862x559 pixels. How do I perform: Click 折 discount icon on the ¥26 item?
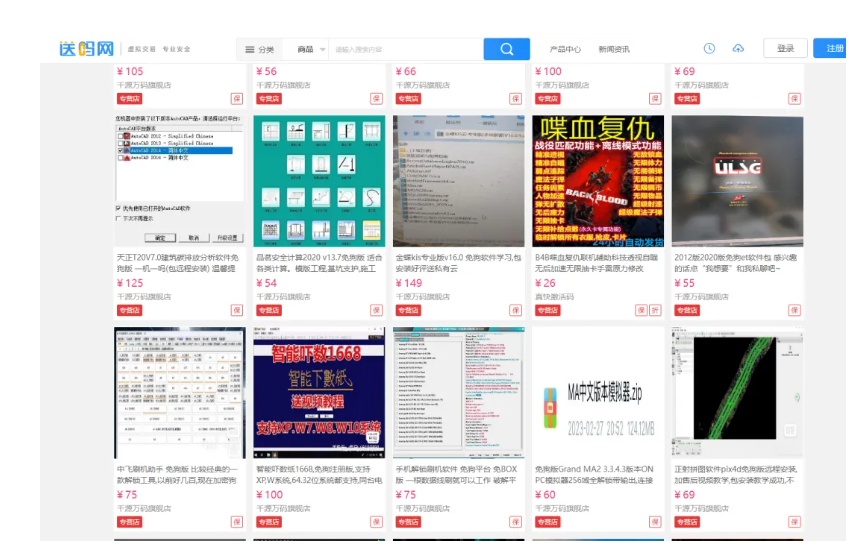[655, 311]
